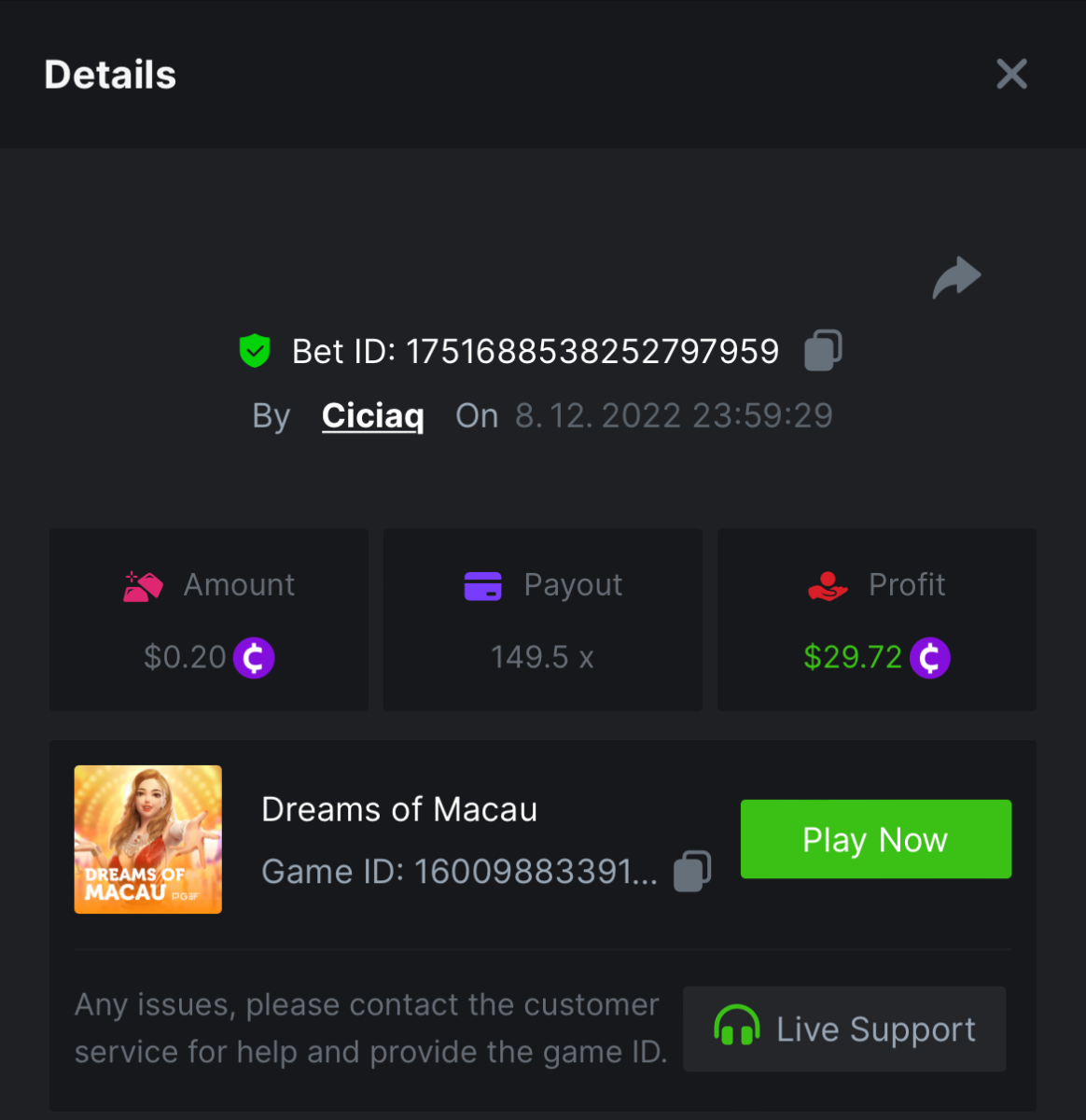This screenshot has height=1120, width=1086.
Task: Copy the Bet ID to clipboard
Action: coord(823,351)
